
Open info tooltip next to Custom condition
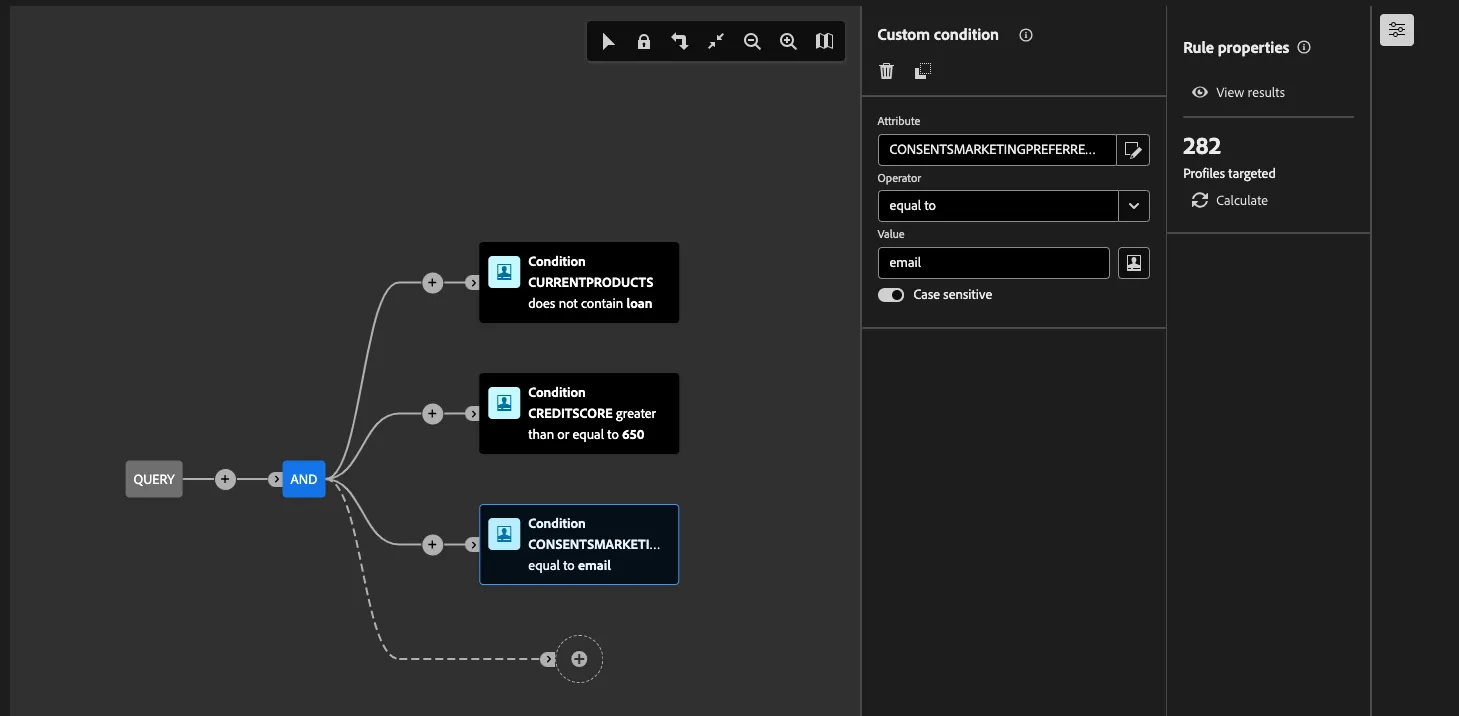pos(1025,35)
